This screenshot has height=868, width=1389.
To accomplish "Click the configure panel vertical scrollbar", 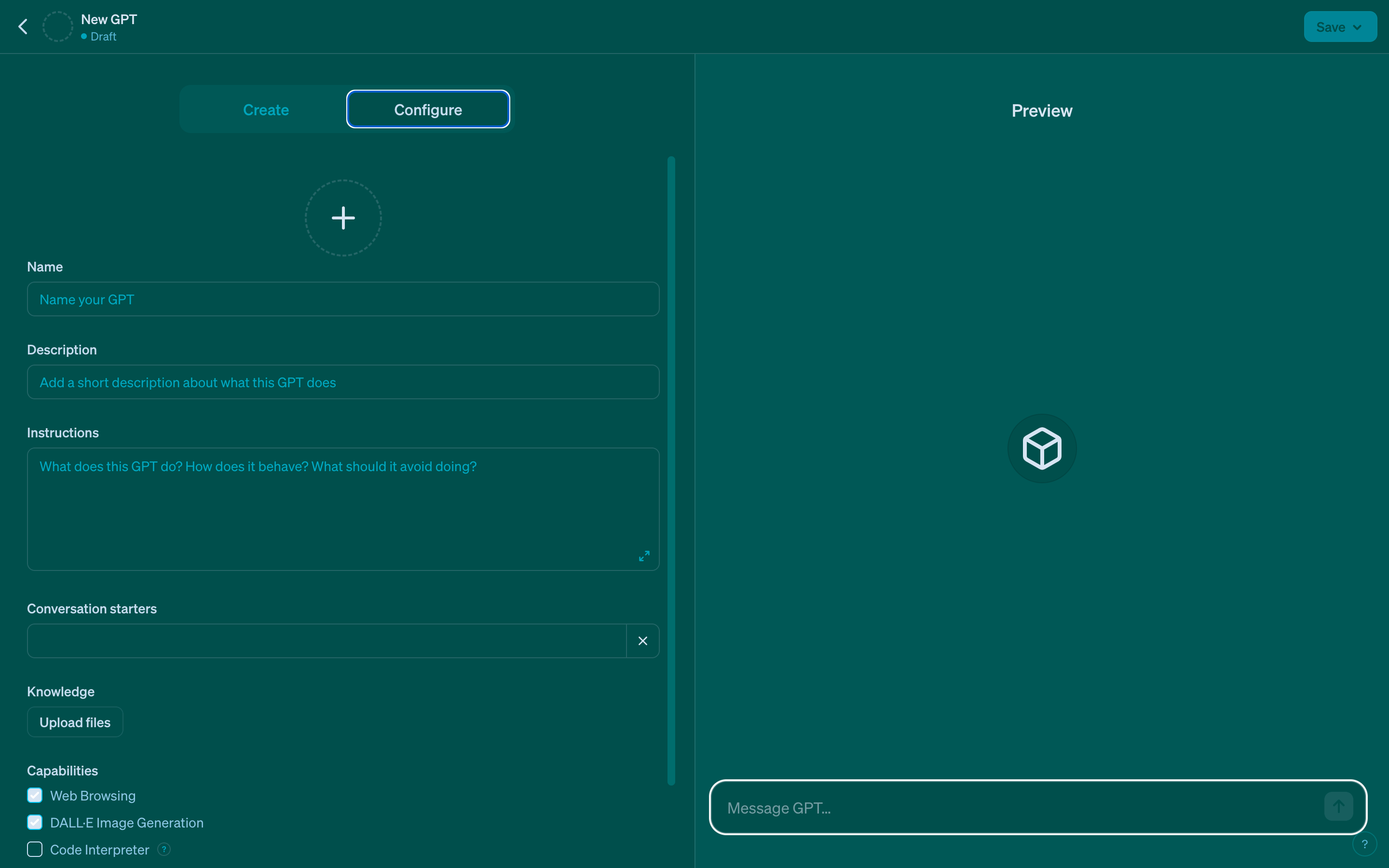I will pos(671,470).
